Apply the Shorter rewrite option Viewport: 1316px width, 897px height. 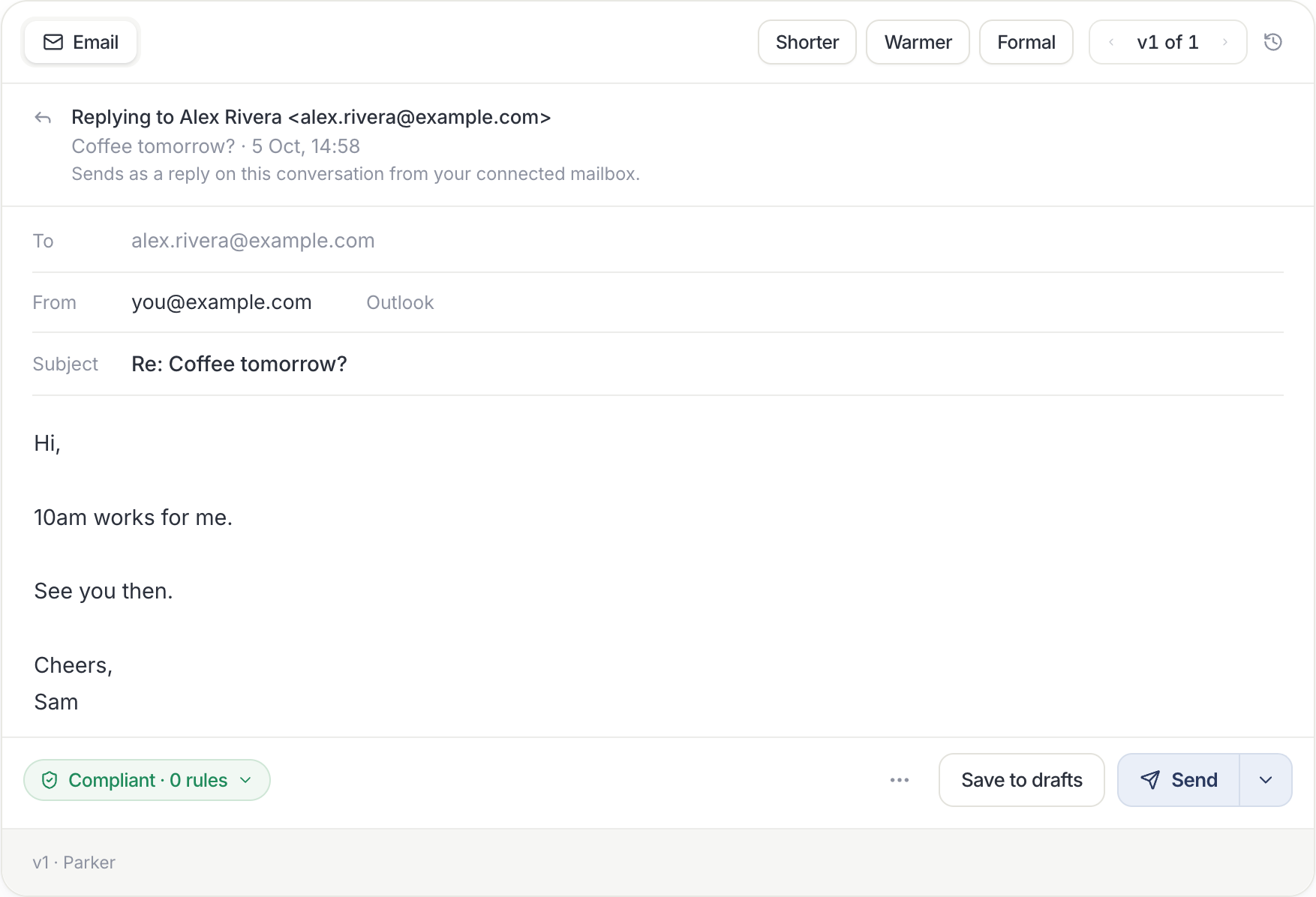point(807,42)
